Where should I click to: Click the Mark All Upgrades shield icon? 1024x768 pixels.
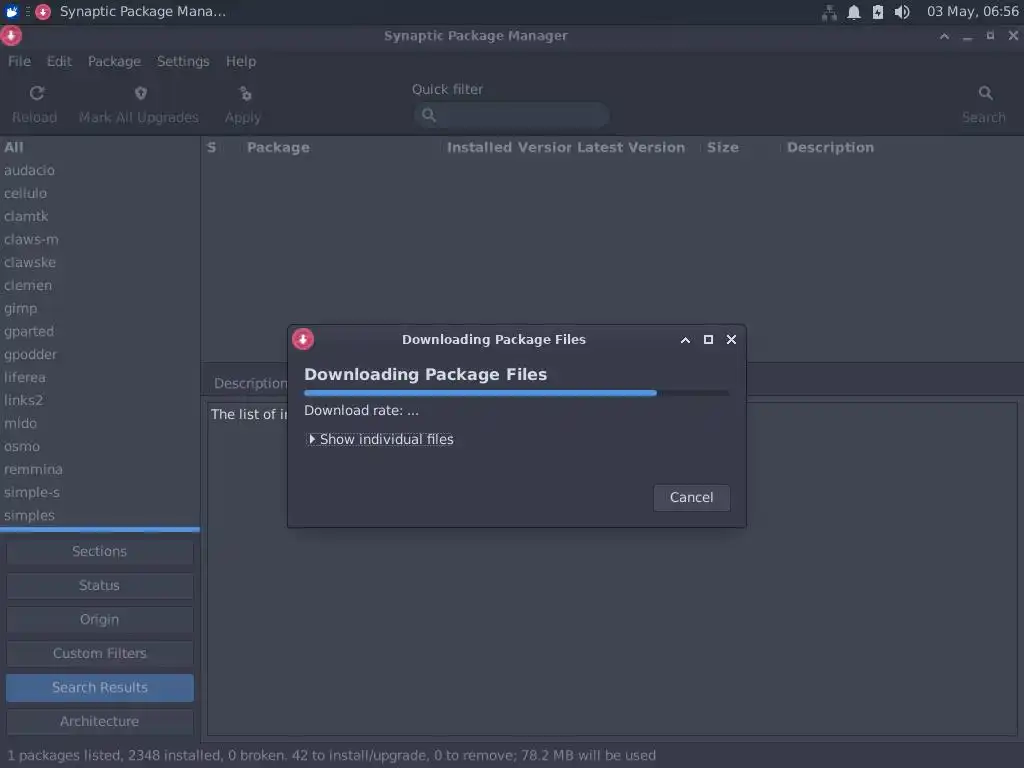pos(140,93)
